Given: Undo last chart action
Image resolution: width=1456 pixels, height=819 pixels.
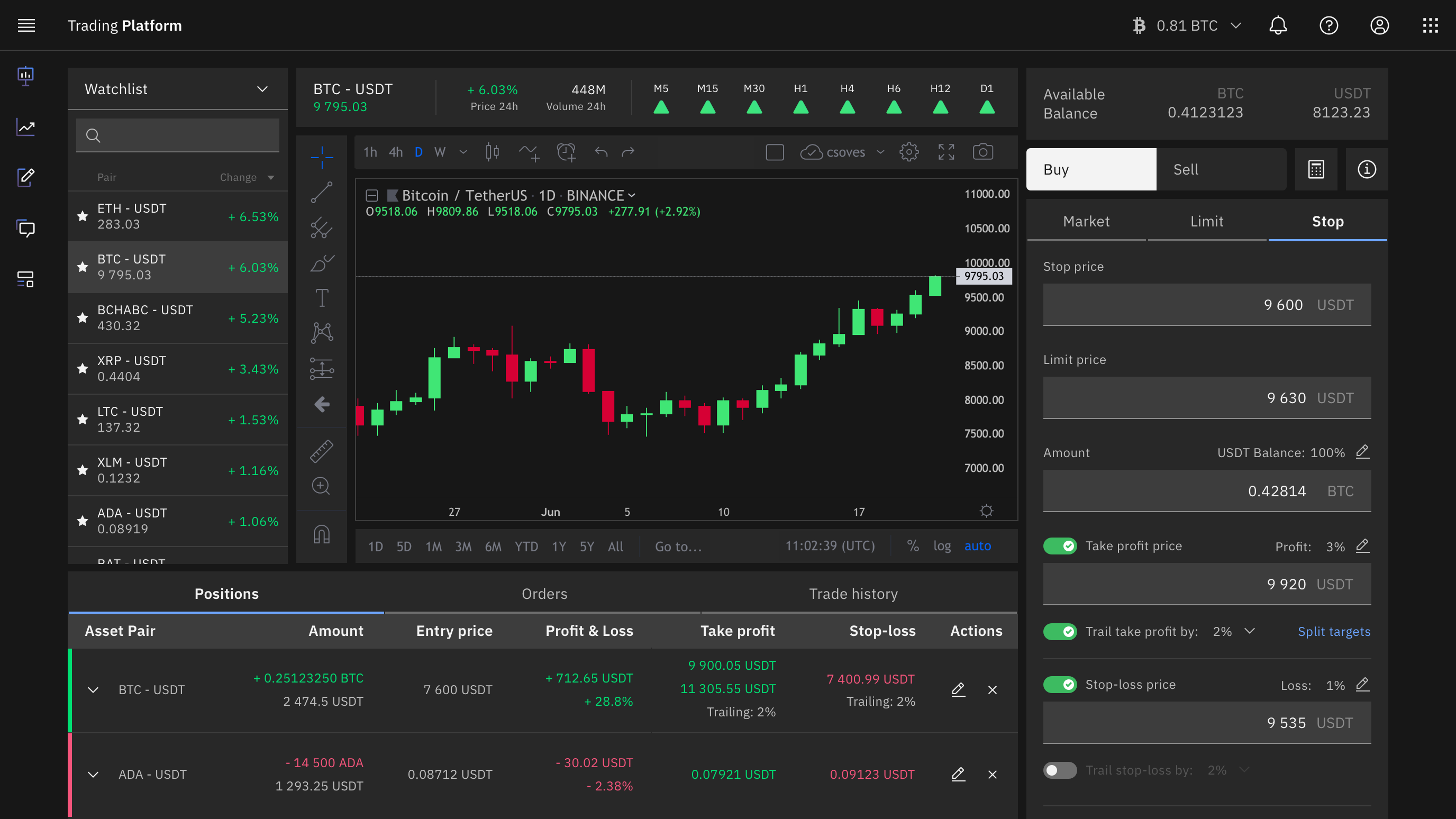Looking at the screenshot, I should [602, 152].
